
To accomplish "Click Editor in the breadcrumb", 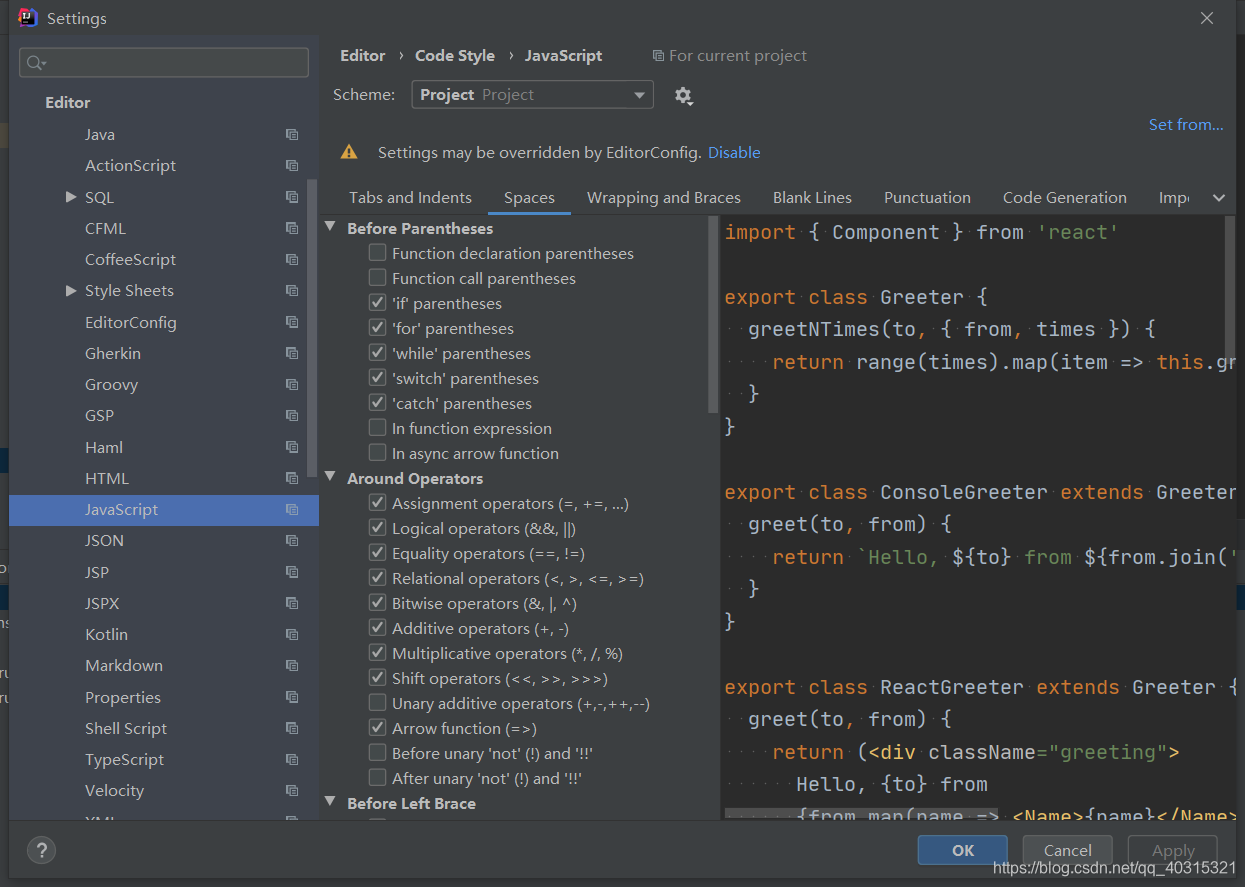I will pos(363,56).
